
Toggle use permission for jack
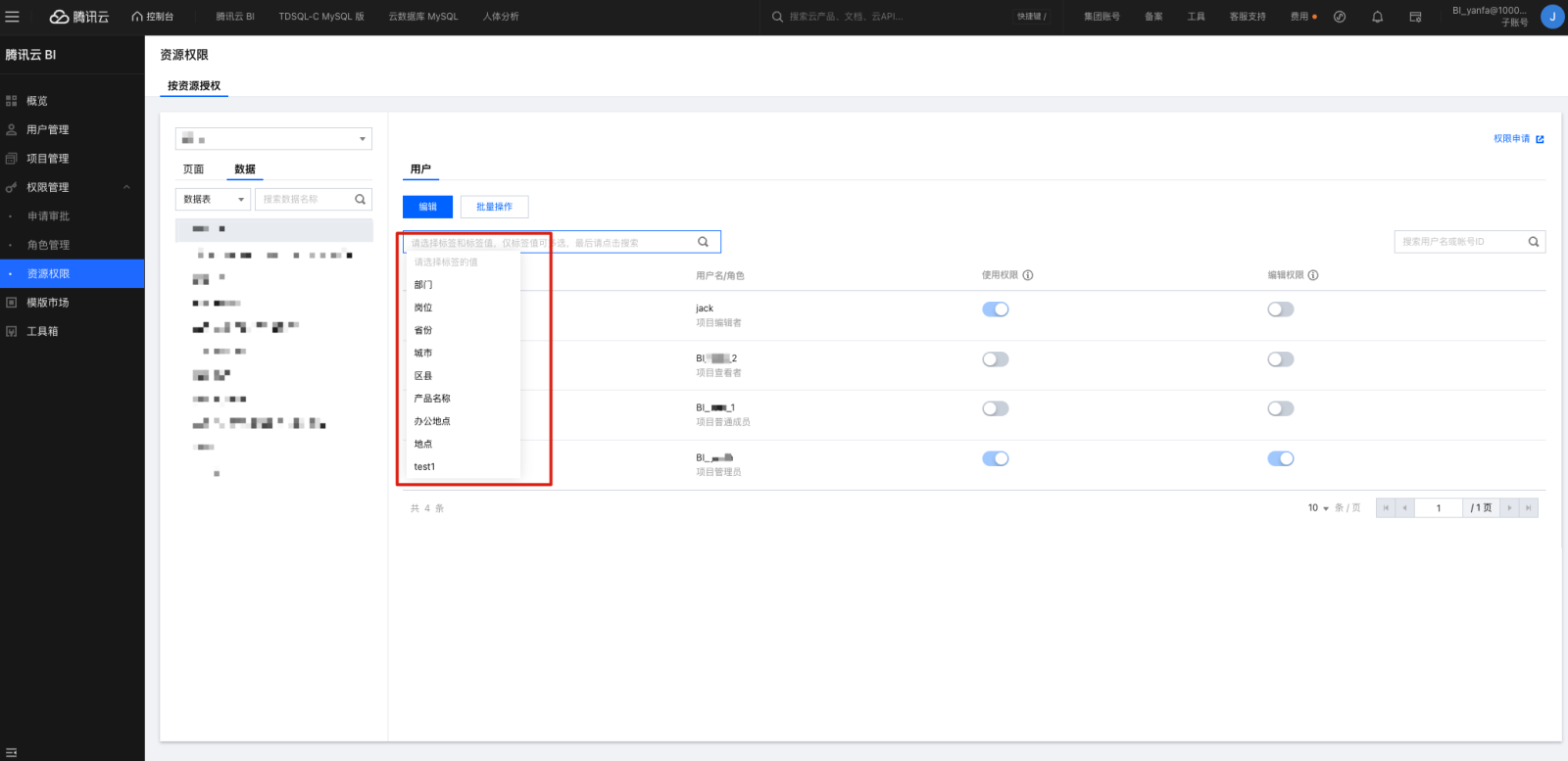click(x=996, y=309)
